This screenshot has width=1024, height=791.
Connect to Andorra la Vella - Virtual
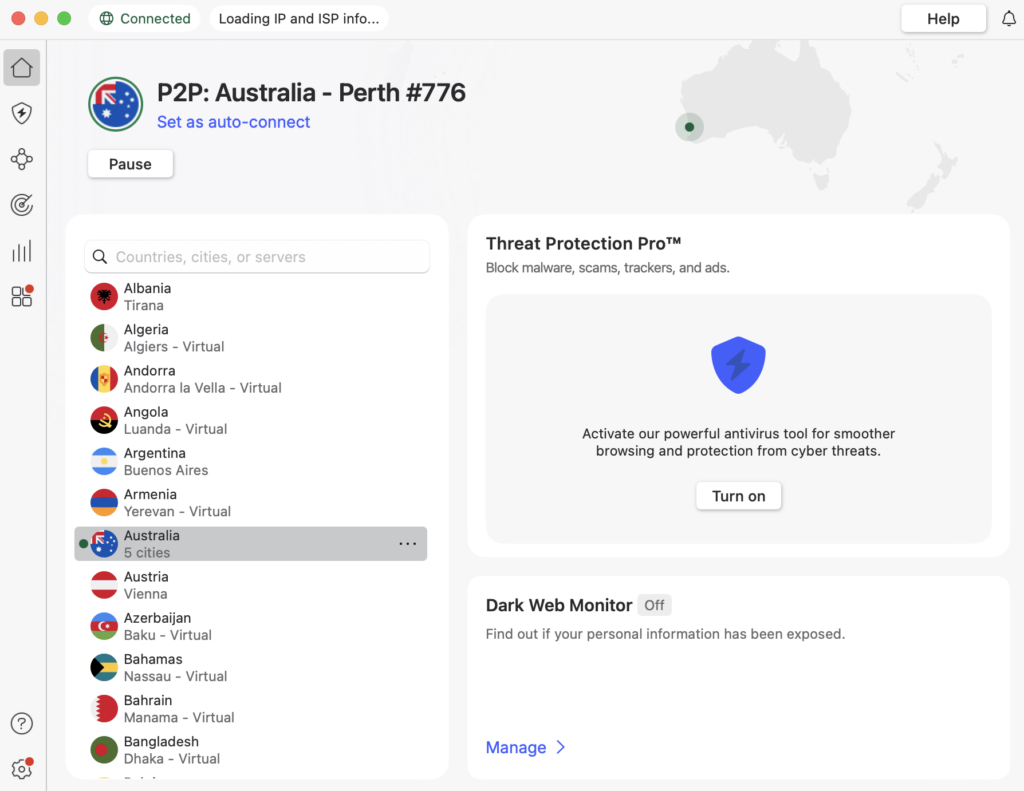(251, 379)
